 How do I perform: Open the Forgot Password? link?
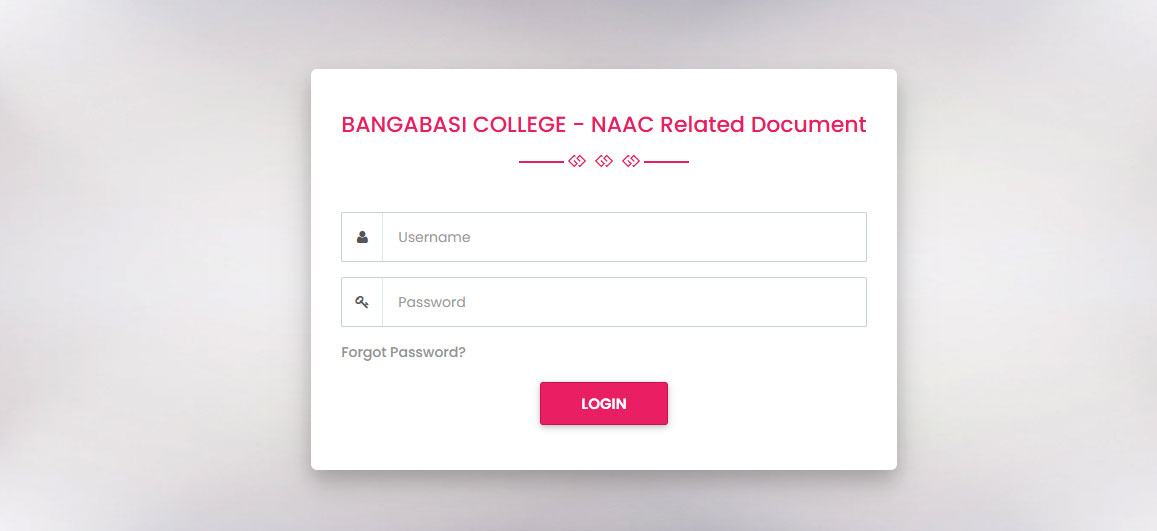click(x=404, y=352)
